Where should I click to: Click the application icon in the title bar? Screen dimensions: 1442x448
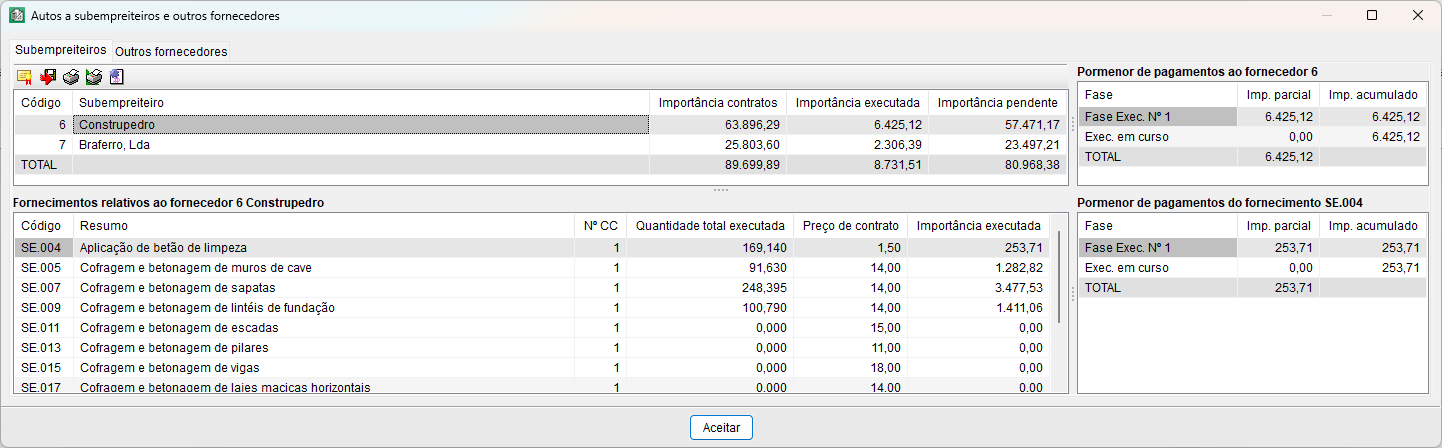(x=16, y=16)
